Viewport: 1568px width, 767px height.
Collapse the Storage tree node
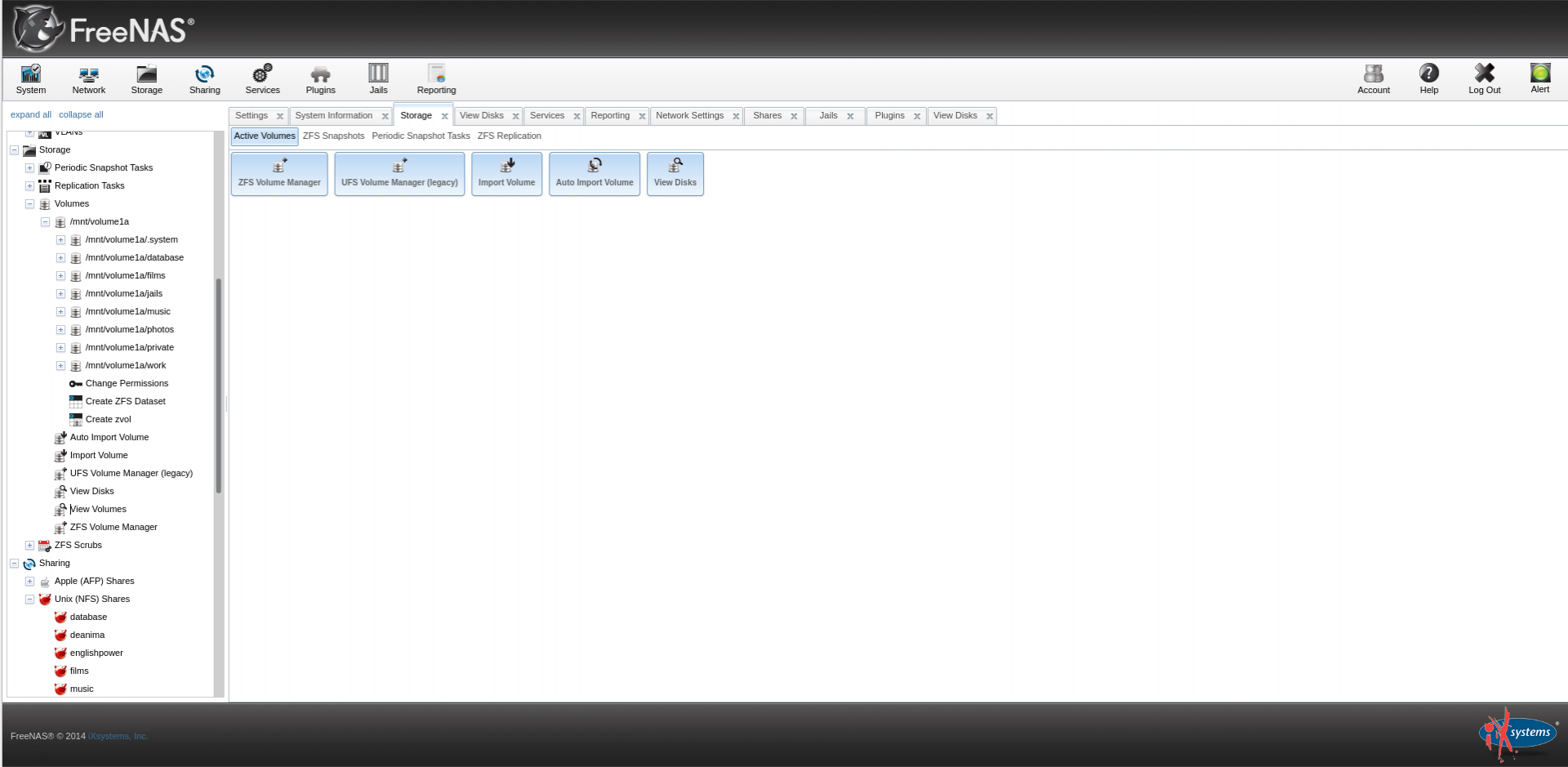(14, 150)
